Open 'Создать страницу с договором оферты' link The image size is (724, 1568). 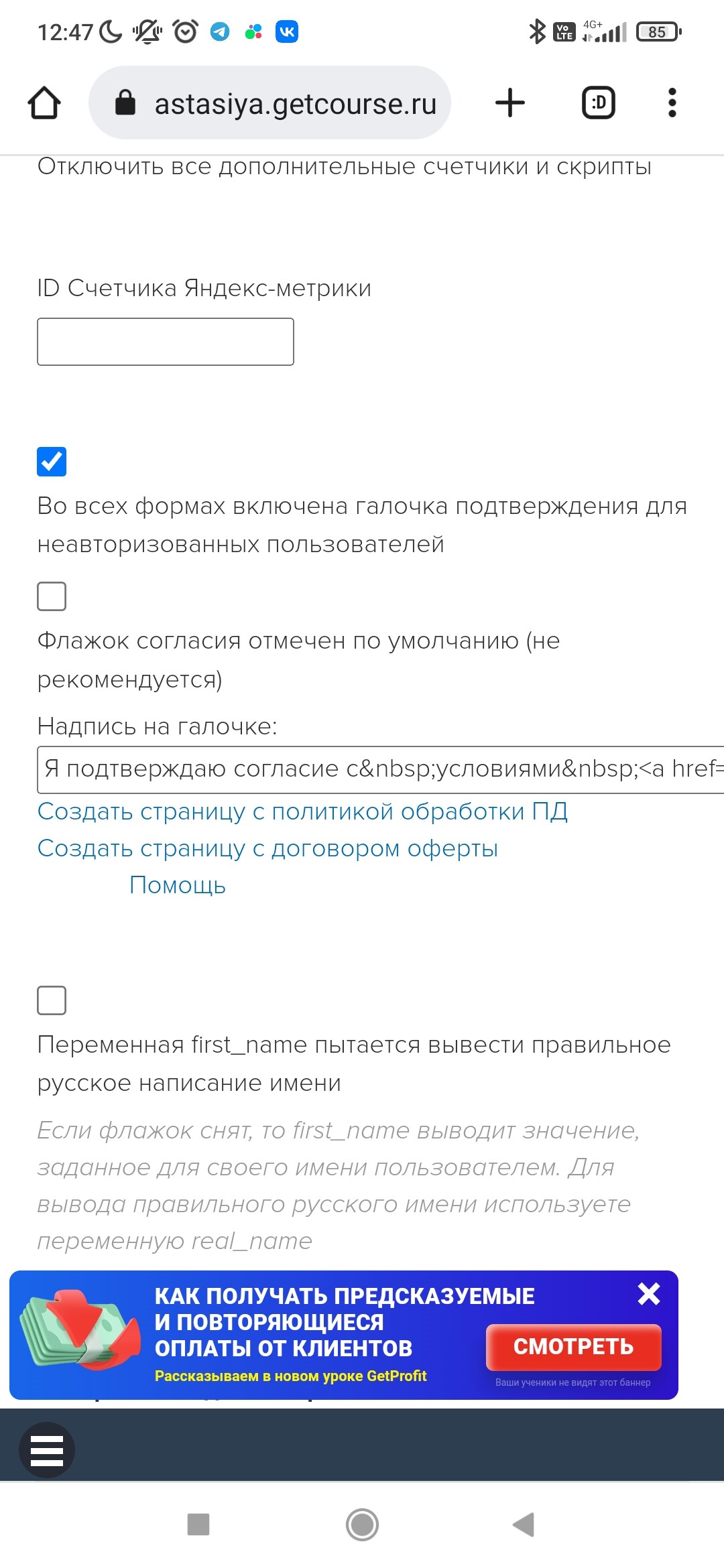pos(267,848)
